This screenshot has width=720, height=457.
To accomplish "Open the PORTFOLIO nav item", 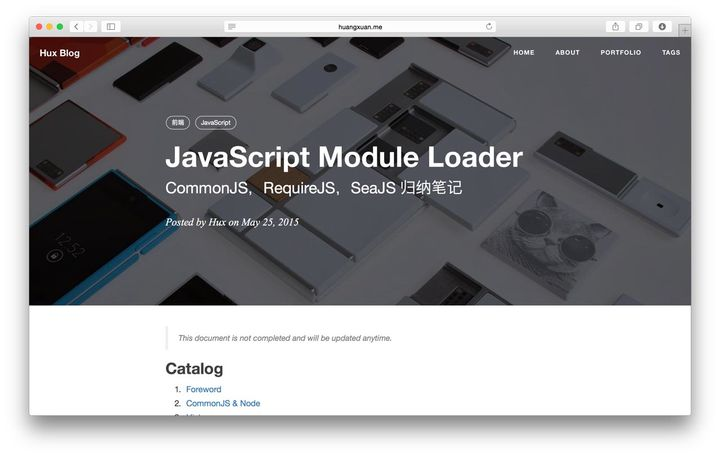I will tap(620, 52).
